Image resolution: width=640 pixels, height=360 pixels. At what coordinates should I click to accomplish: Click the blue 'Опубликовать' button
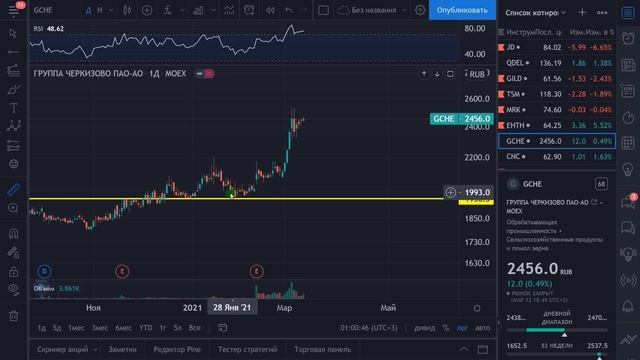point(462,10)
